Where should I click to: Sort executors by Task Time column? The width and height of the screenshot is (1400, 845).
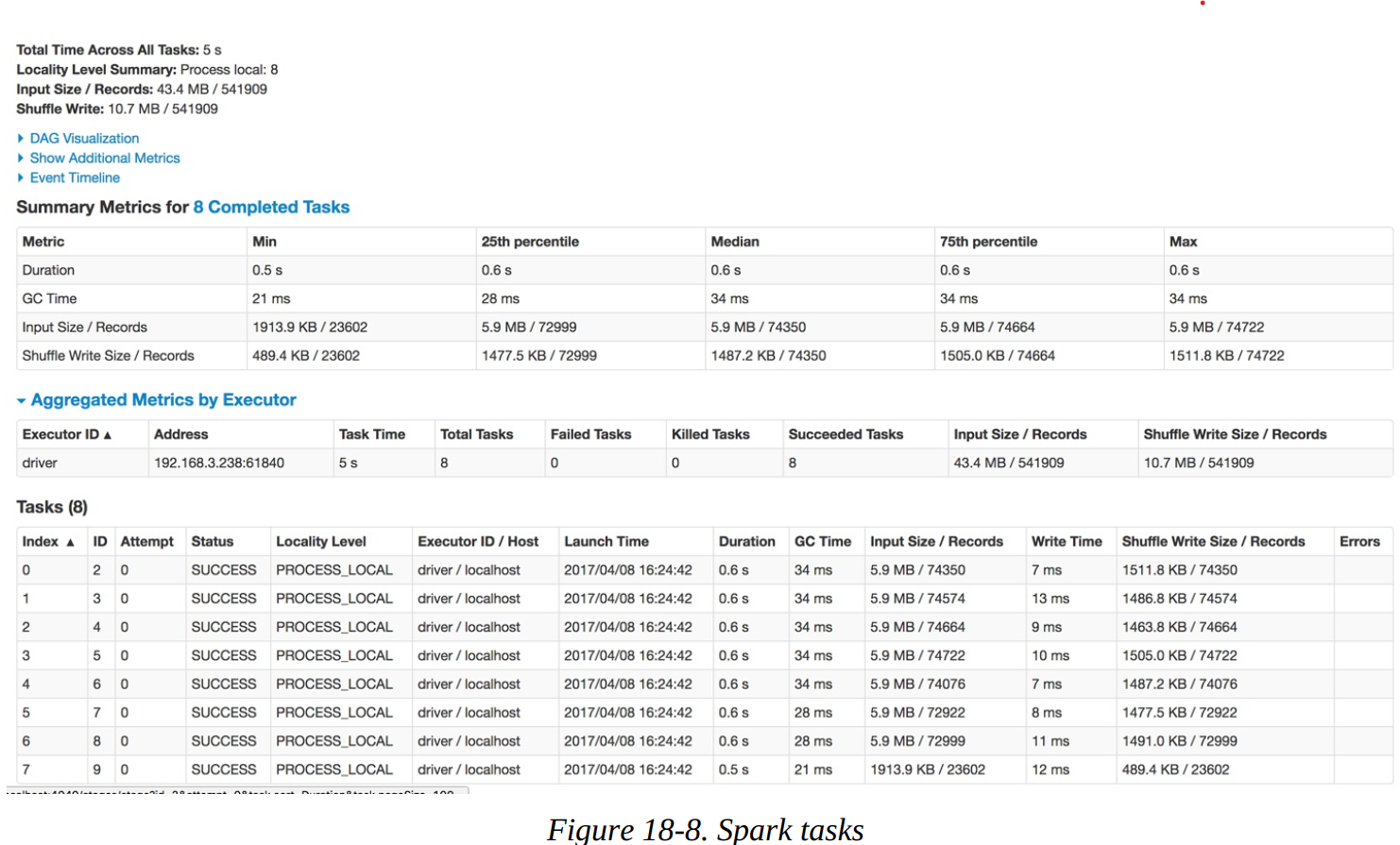(x=371, y=434)
